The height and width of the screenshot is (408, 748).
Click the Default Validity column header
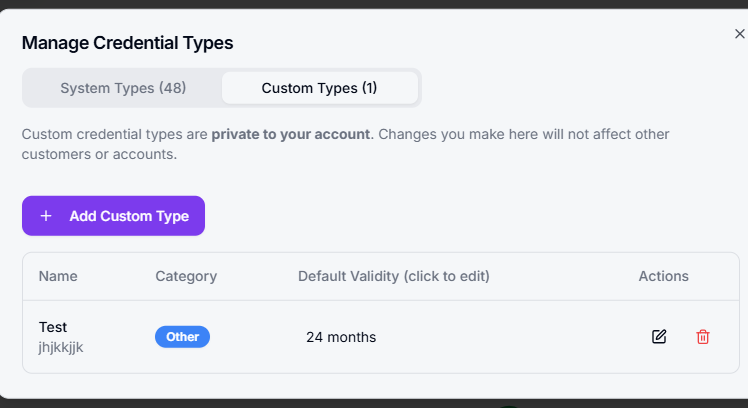coord(393,276)
